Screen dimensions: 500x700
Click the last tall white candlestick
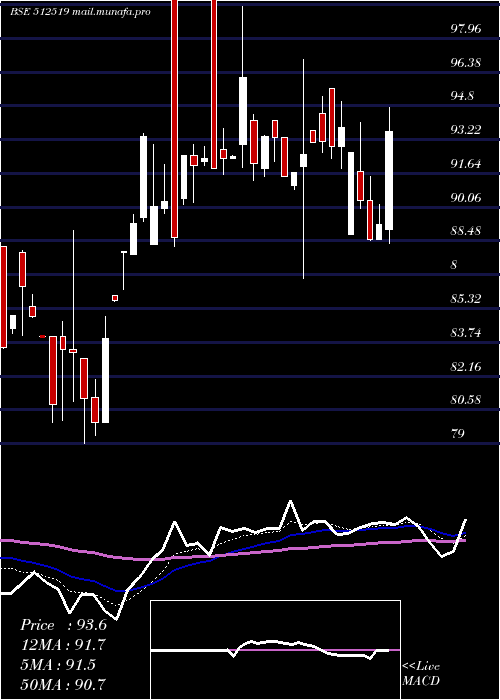pyautogui.click(x=389, y=180)
